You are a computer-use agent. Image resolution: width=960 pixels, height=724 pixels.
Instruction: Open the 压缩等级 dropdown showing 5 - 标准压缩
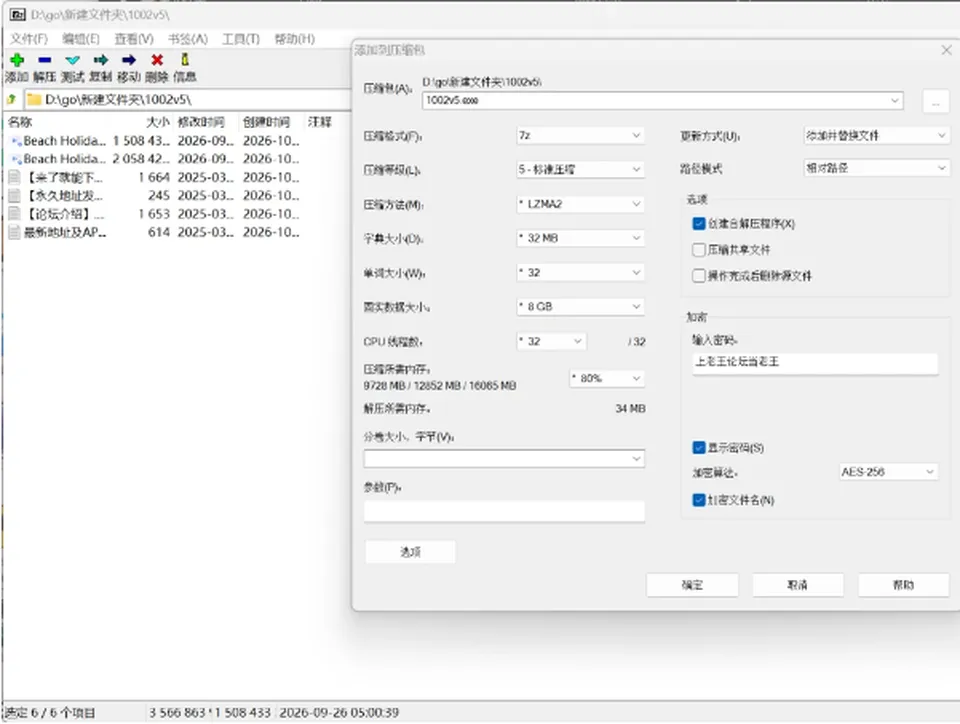tap(580, 170)
